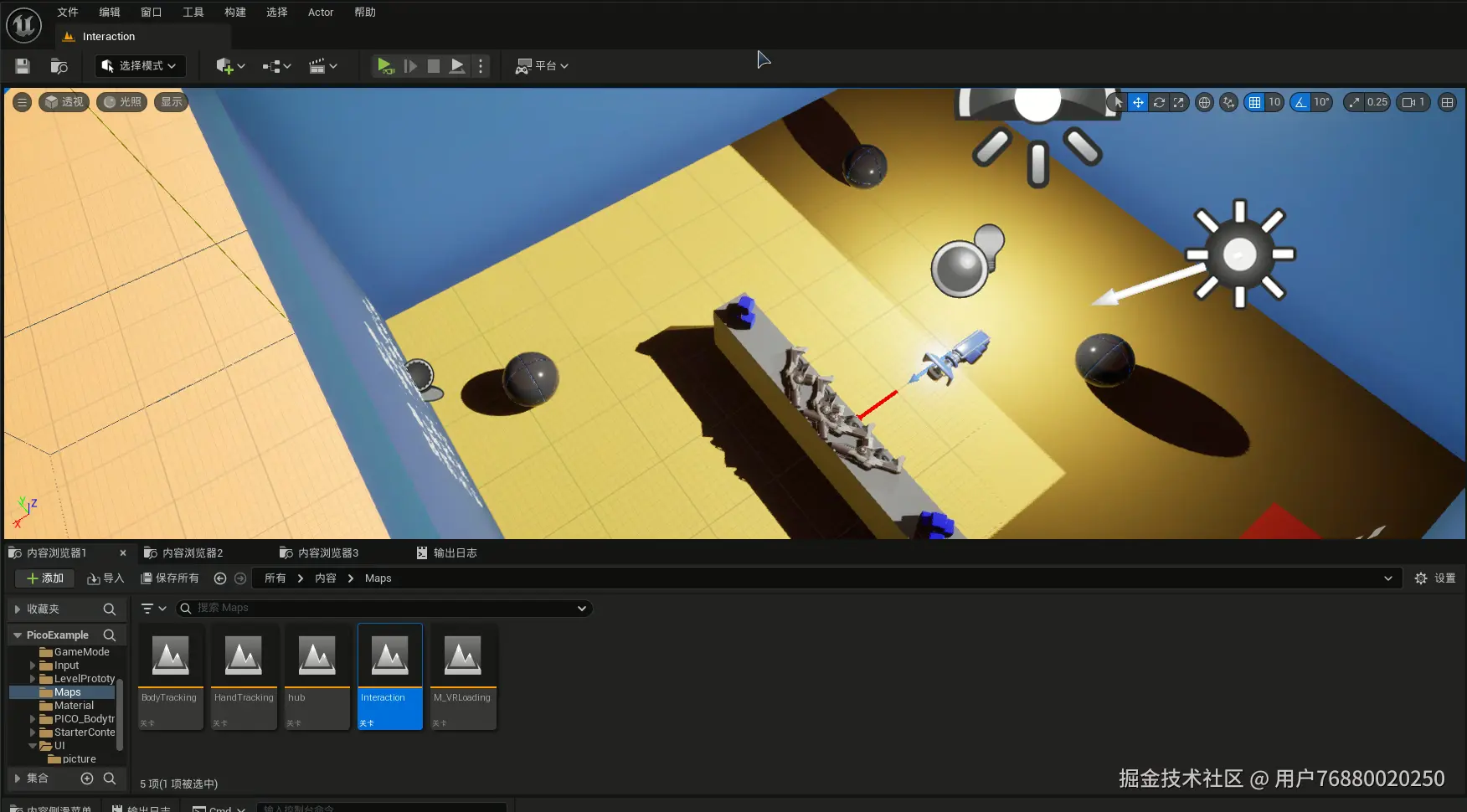Viewport: 1467px width, 812px height.
Task: Select the M_VRLoading map thumbnail
Action: (463, 677)
